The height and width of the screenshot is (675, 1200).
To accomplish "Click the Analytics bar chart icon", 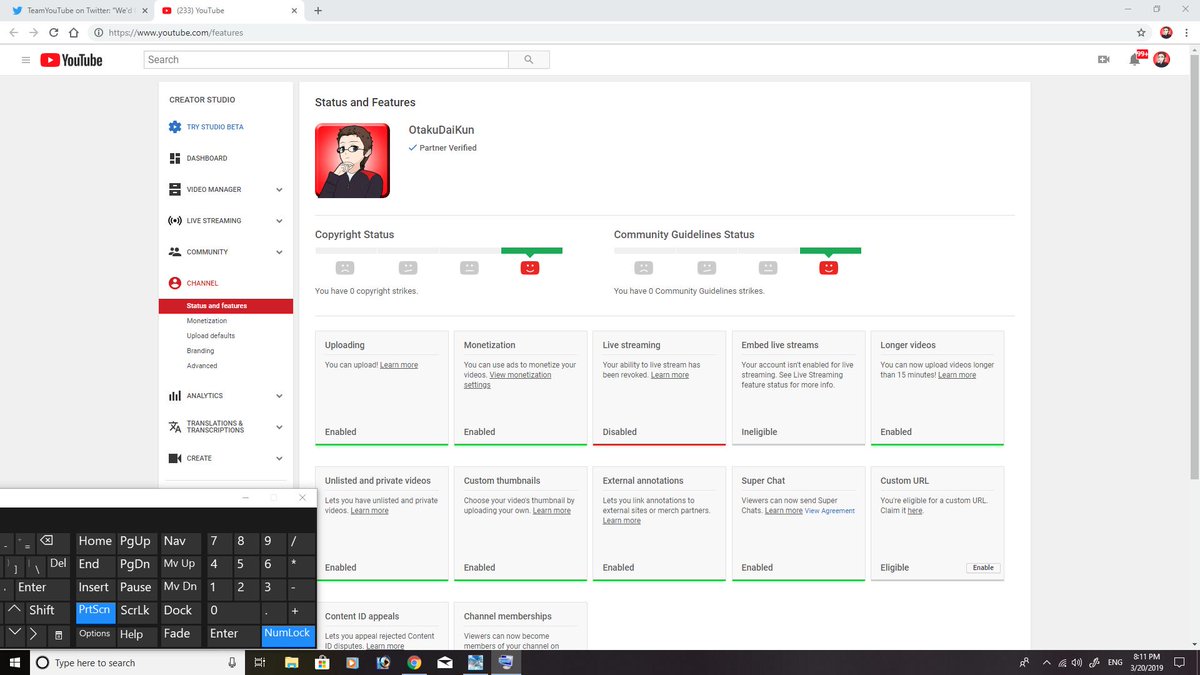I will coord(175,396).
